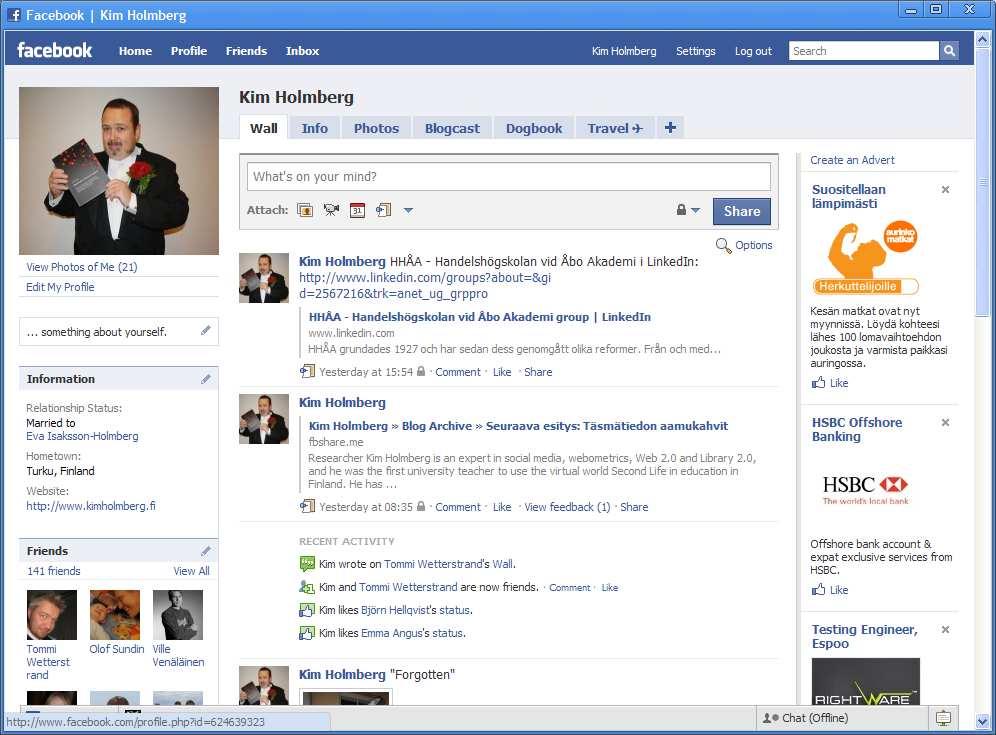The width and height of the screenshot is (996, 735).
Task: Click Create an Advert link
Action: (x=852, y=160)
